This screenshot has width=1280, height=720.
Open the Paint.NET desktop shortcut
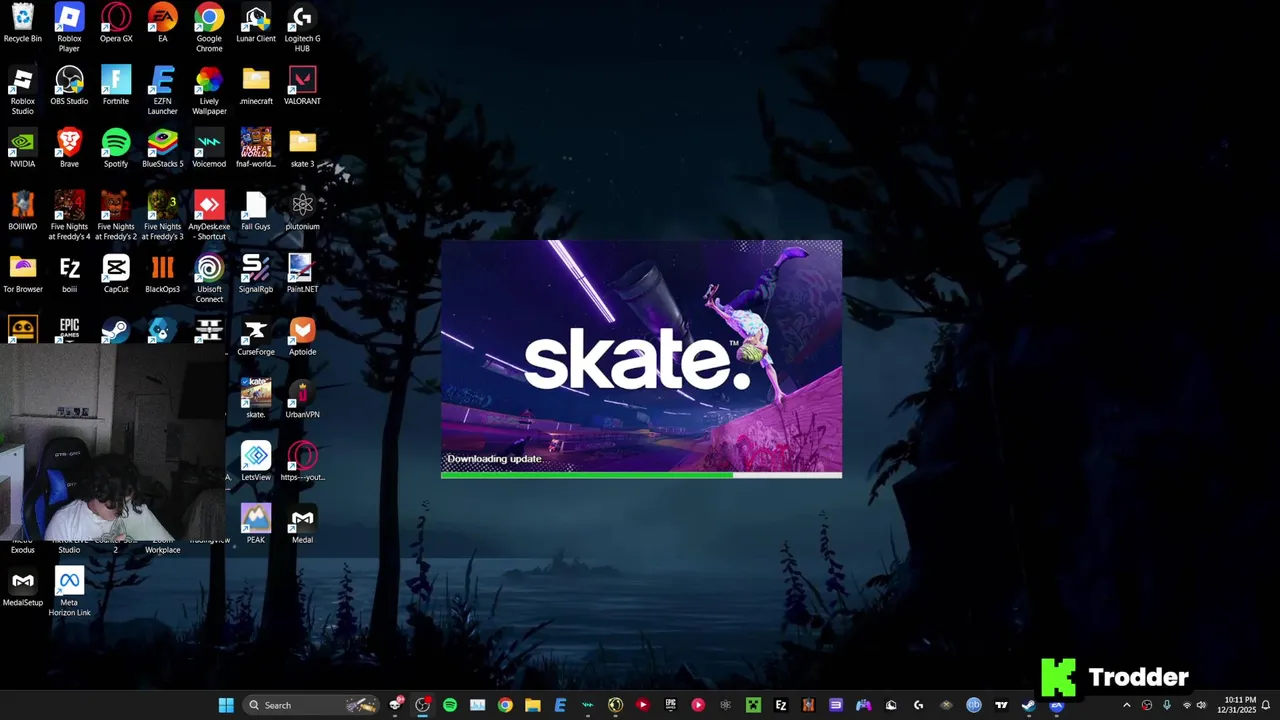tap(302, 274)
